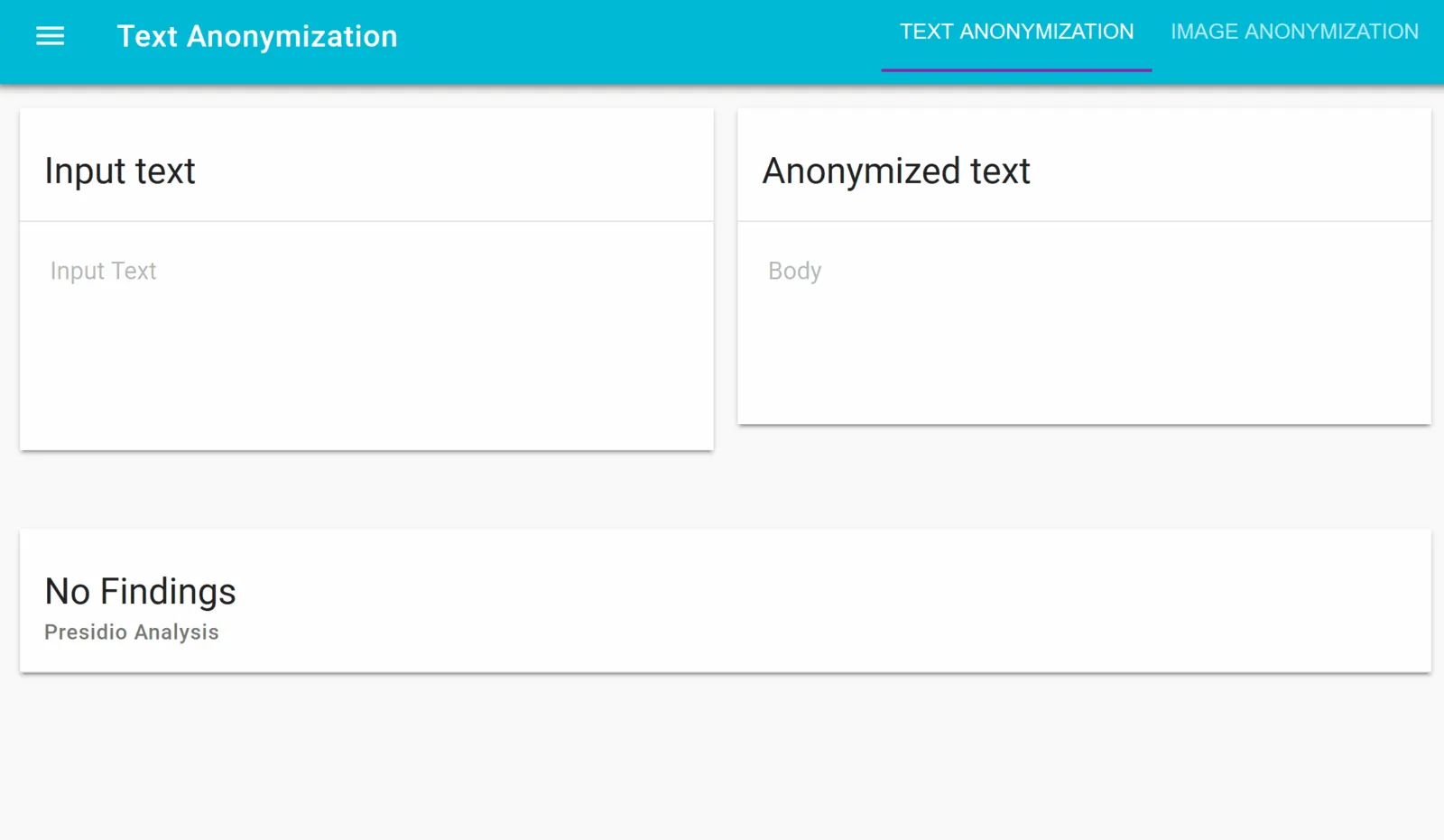The height and width of the screenshot is (840, 1444).
Task: Click the Presidio Analysis subtitle
Action: (x=132, y=632)
